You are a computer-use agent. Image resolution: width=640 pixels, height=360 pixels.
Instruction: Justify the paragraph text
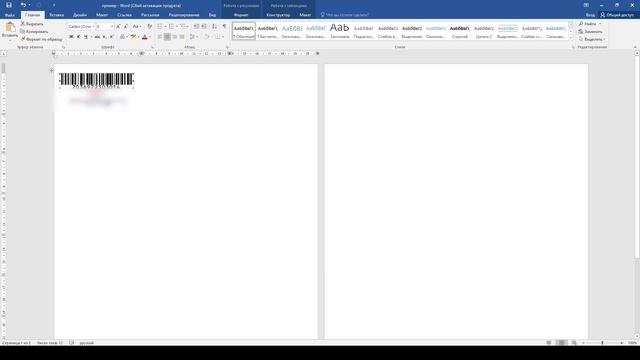[x=182, y=37]
